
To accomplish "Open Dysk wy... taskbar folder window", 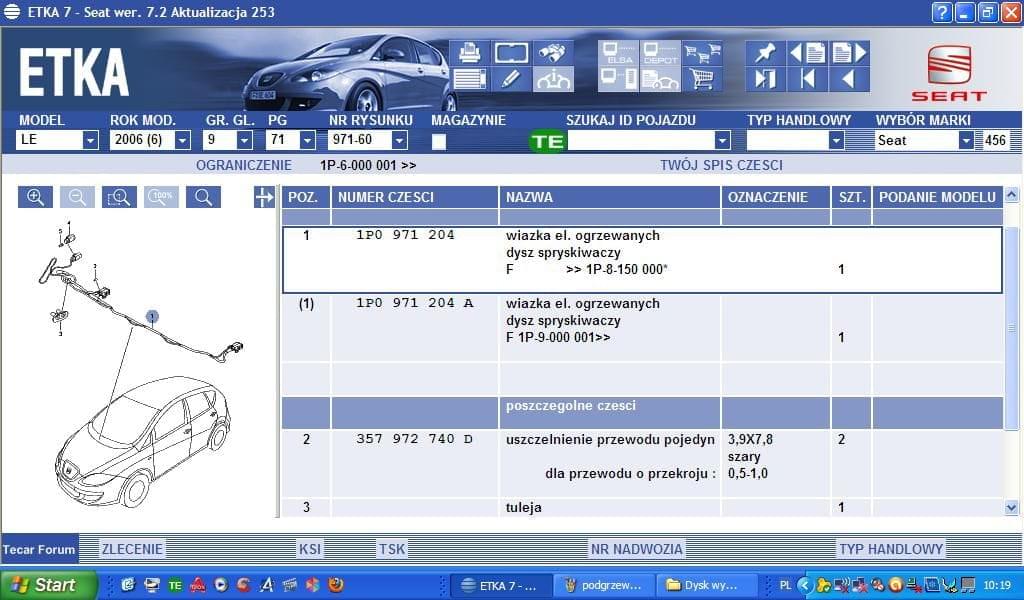I will pyautogui.click(x=707, y=586).
